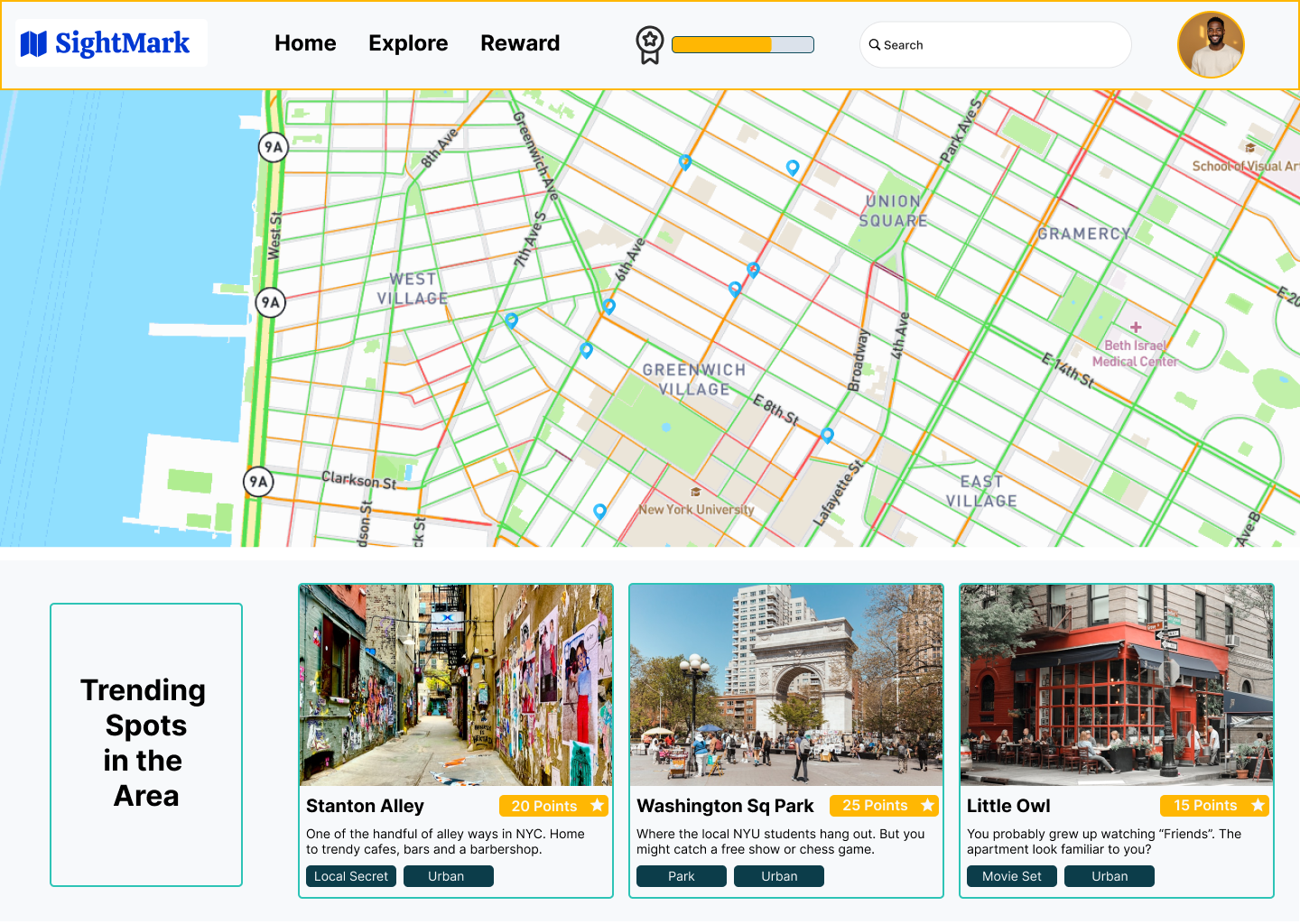Click the 20 Points badge

click(x=553, y=806)
